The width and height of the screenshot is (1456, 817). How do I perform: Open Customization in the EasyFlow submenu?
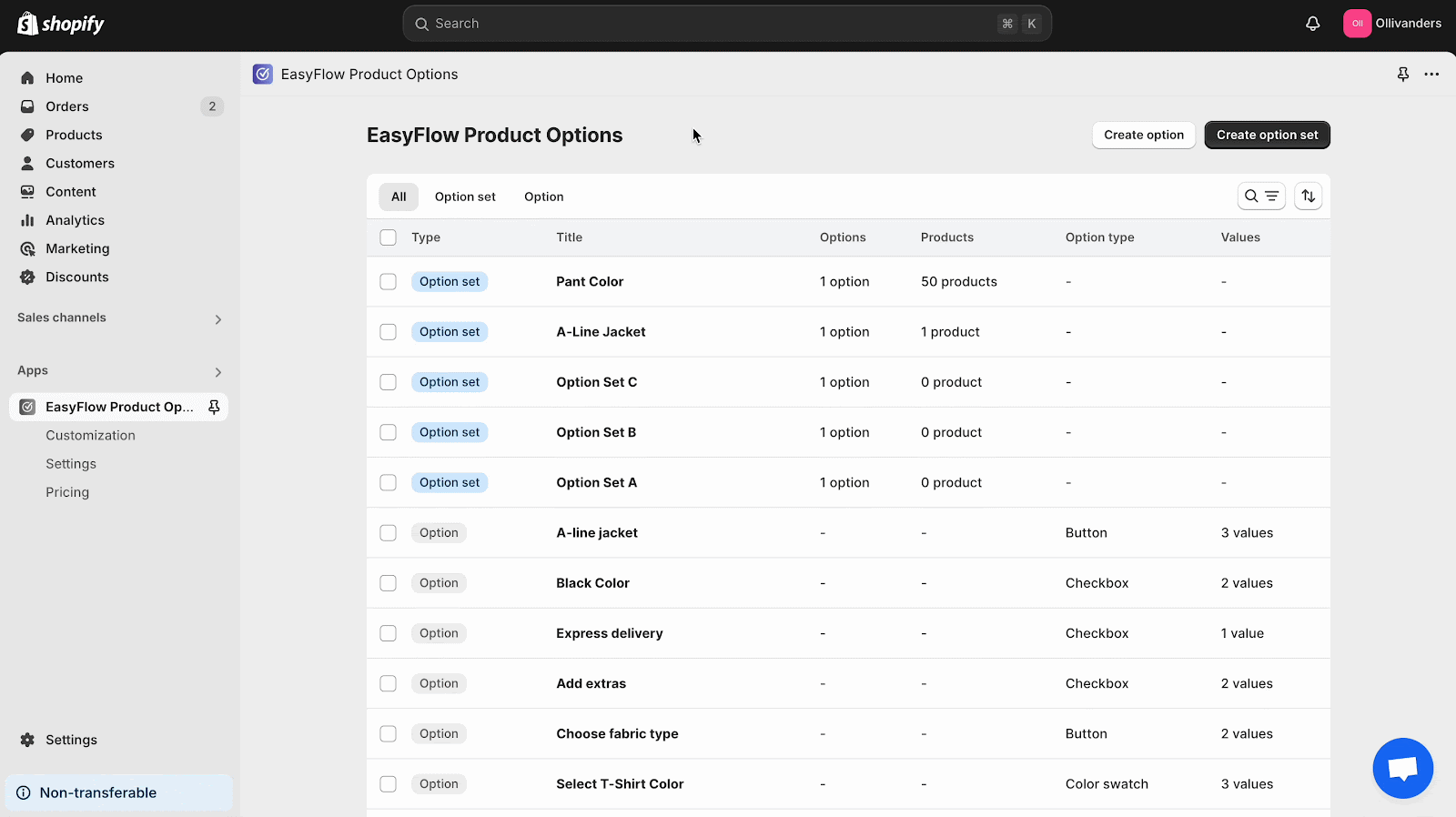tap(90, 436)
